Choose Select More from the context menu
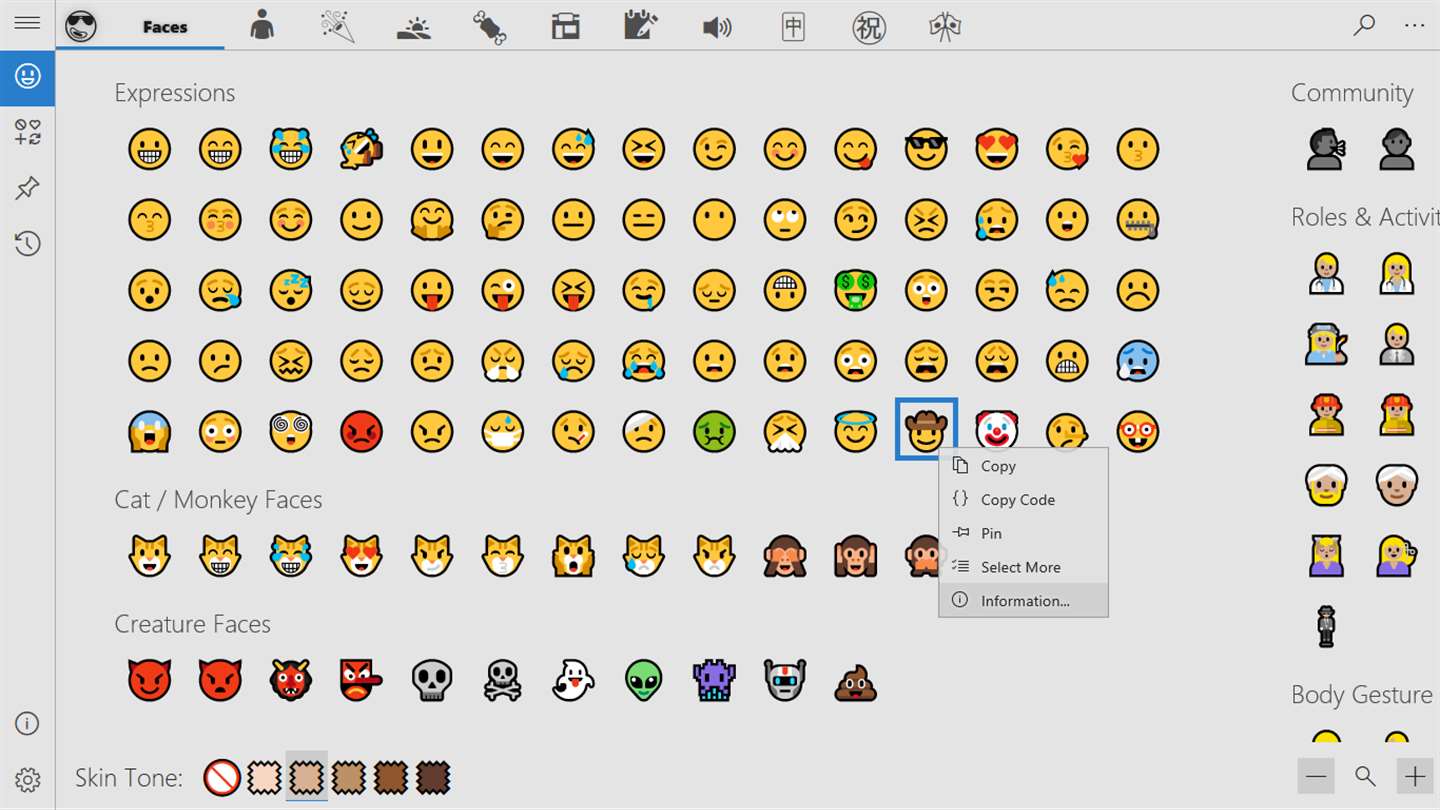 pos(1023,567)
